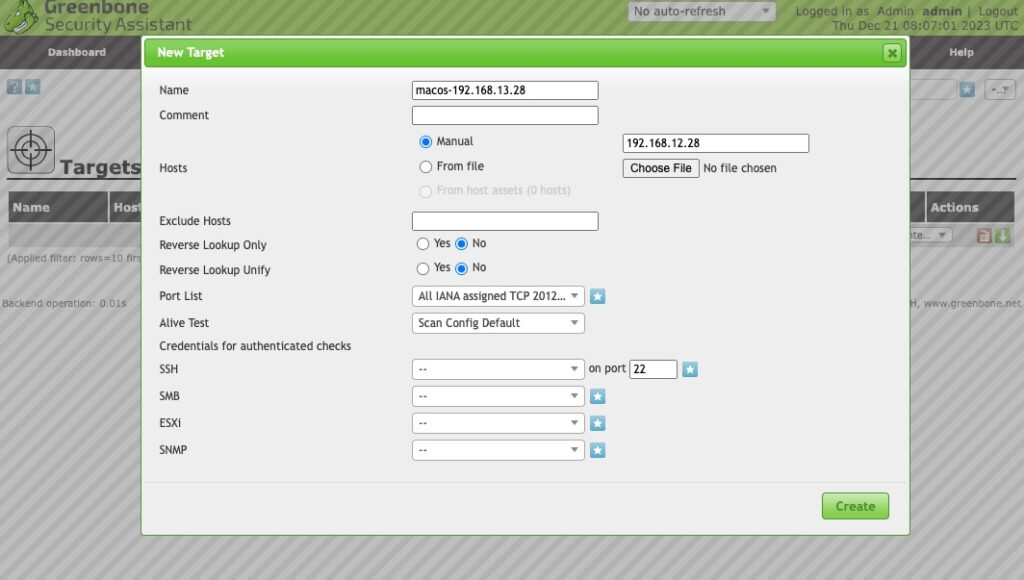Image resolution: width=1024 pixels, height=580 pixels.
Task: Click the Logout link
Action: (997, 11)
